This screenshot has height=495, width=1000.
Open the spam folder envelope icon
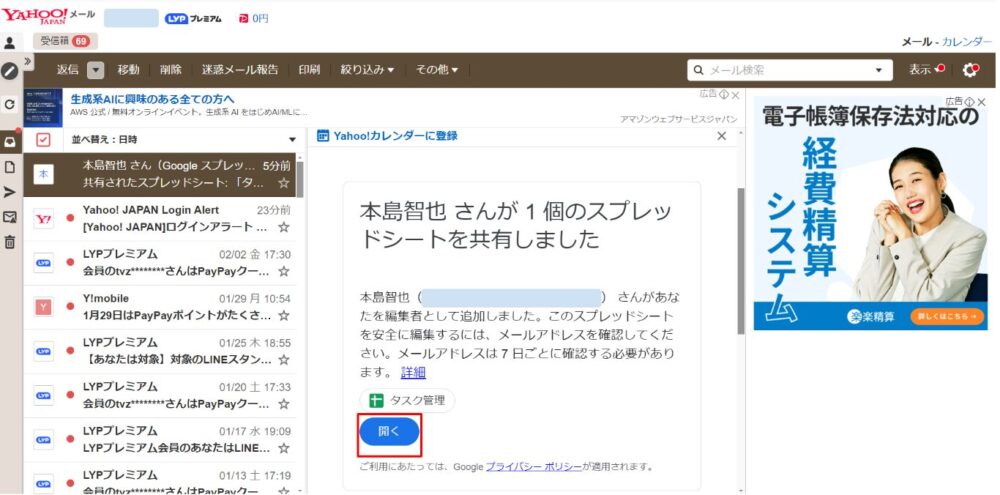tap(10, 218)
